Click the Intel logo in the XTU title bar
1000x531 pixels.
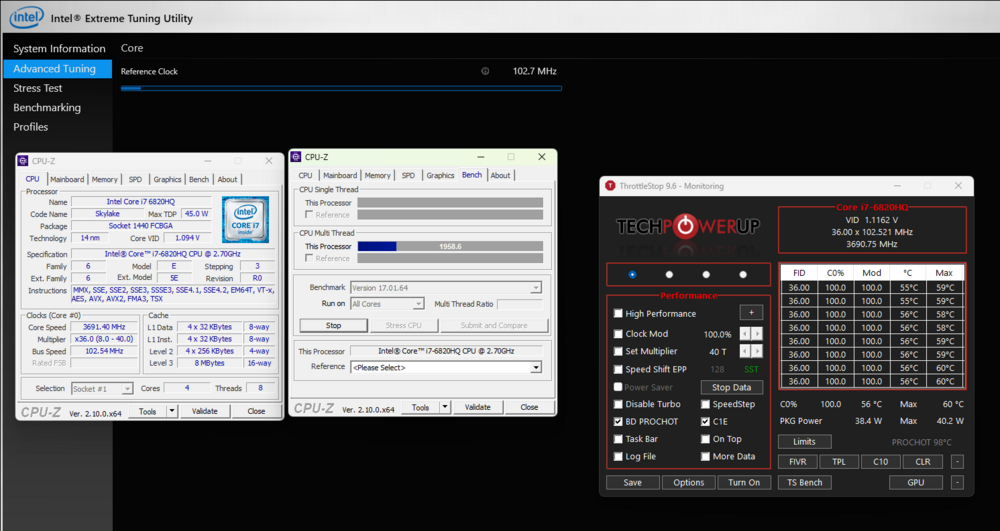click(26, 17)
